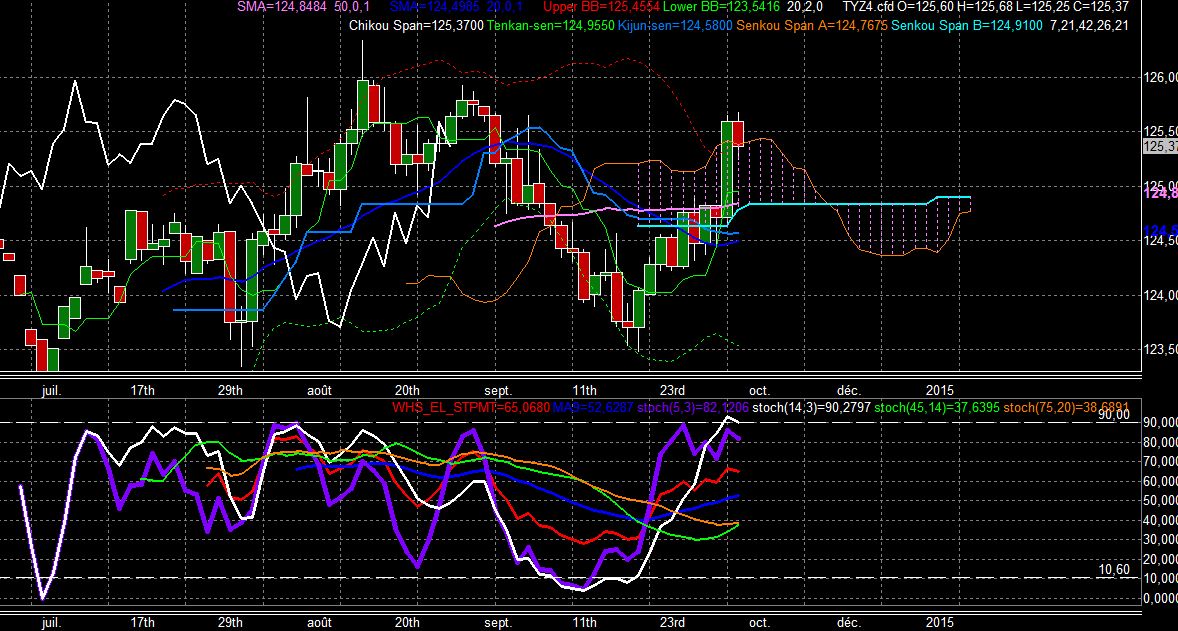The image size is (1178, 631).
Task: Click the 60,000 stochastic axis value
Action: (x=1161, y=481)
